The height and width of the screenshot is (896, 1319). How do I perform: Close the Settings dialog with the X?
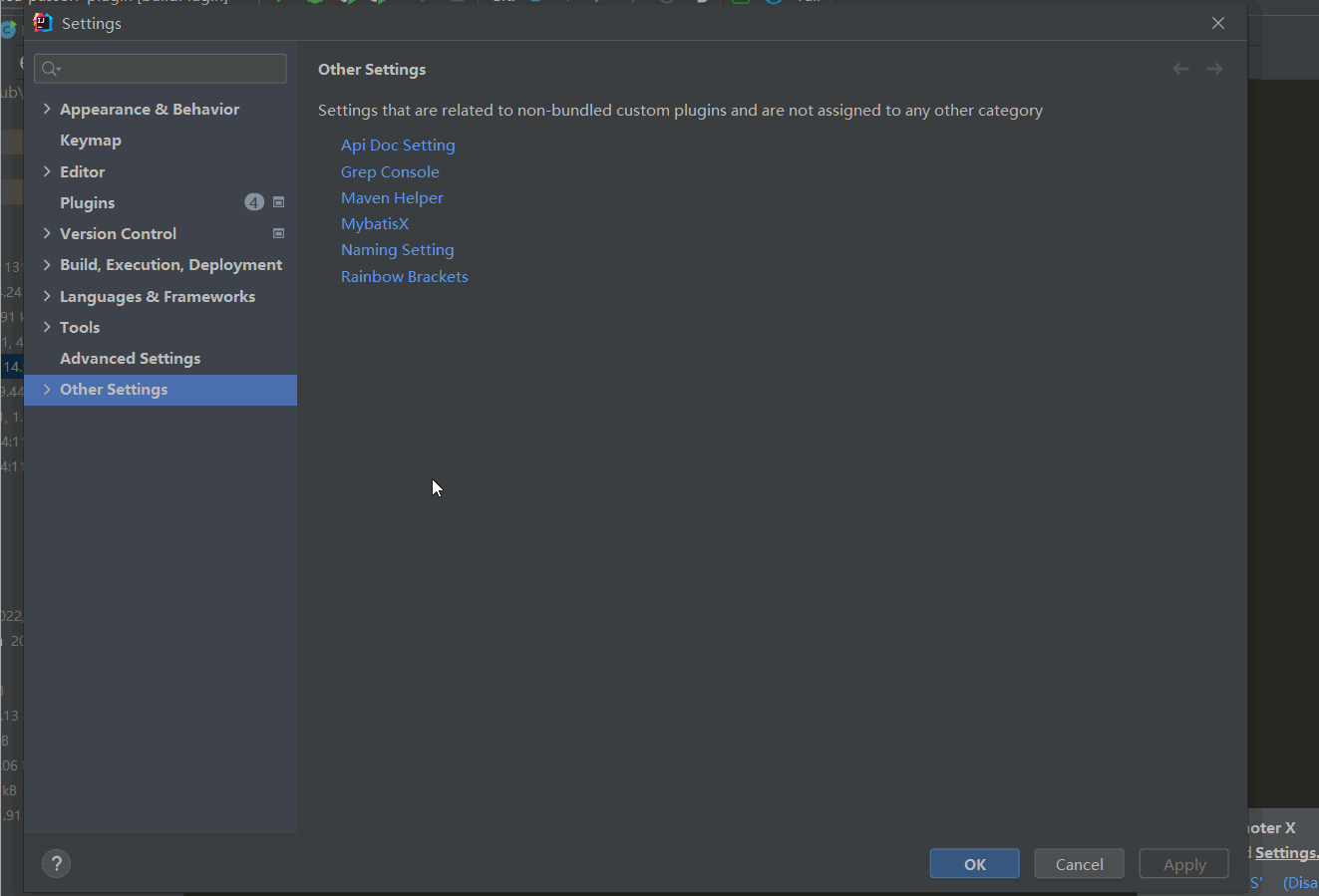[1218, 23]
